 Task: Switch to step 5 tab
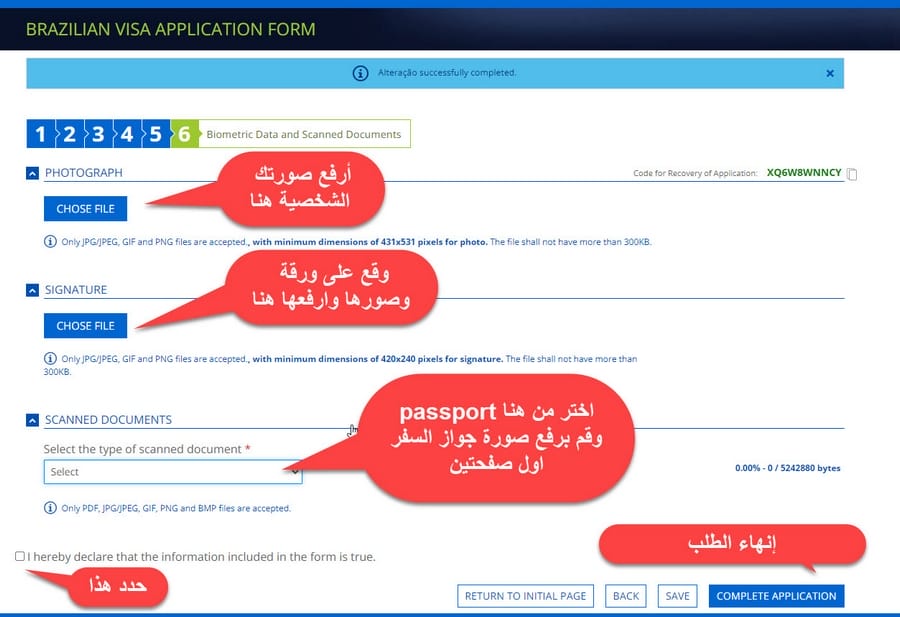click(x=156, y=134)
